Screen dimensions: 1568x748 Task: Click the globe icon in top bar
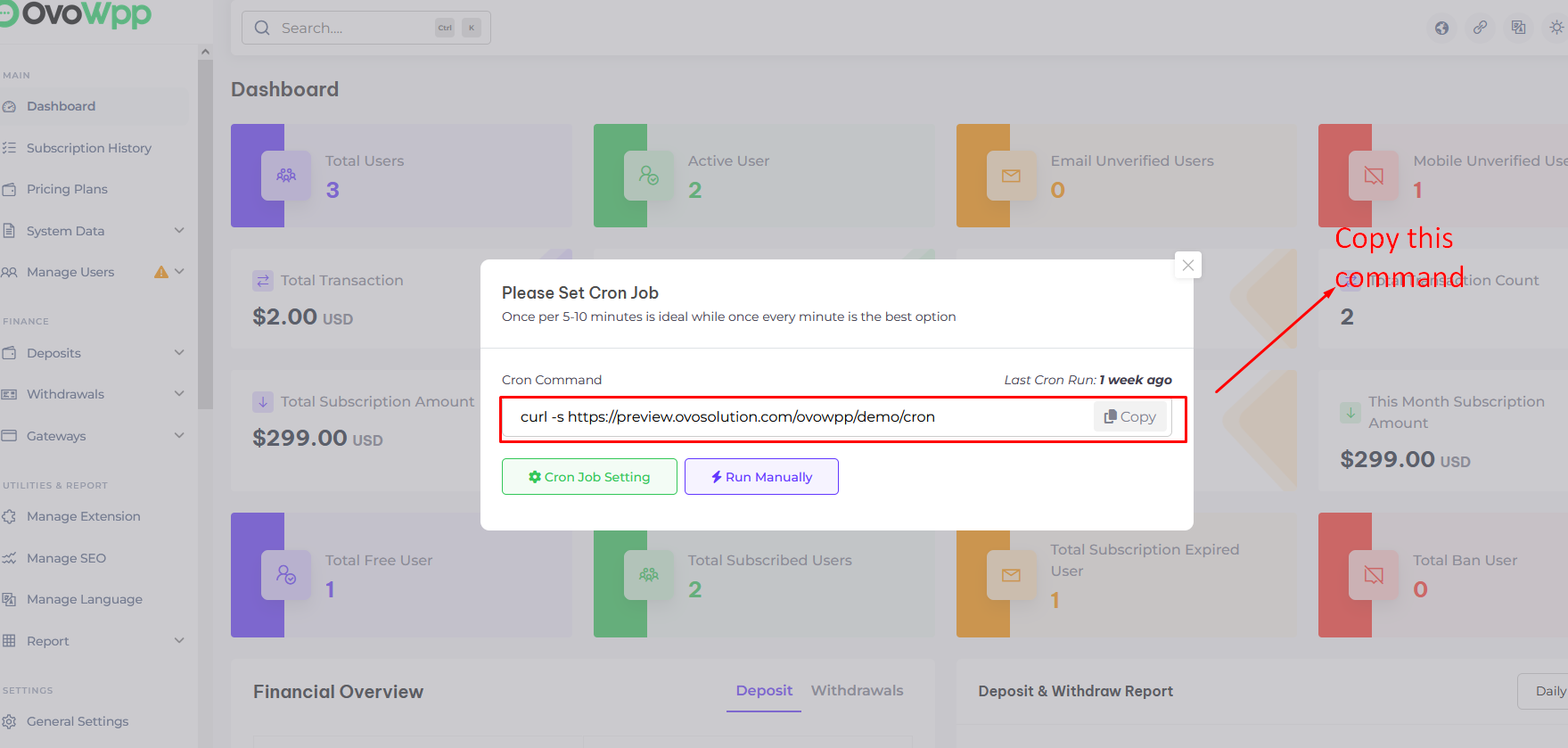[1441, 28]
